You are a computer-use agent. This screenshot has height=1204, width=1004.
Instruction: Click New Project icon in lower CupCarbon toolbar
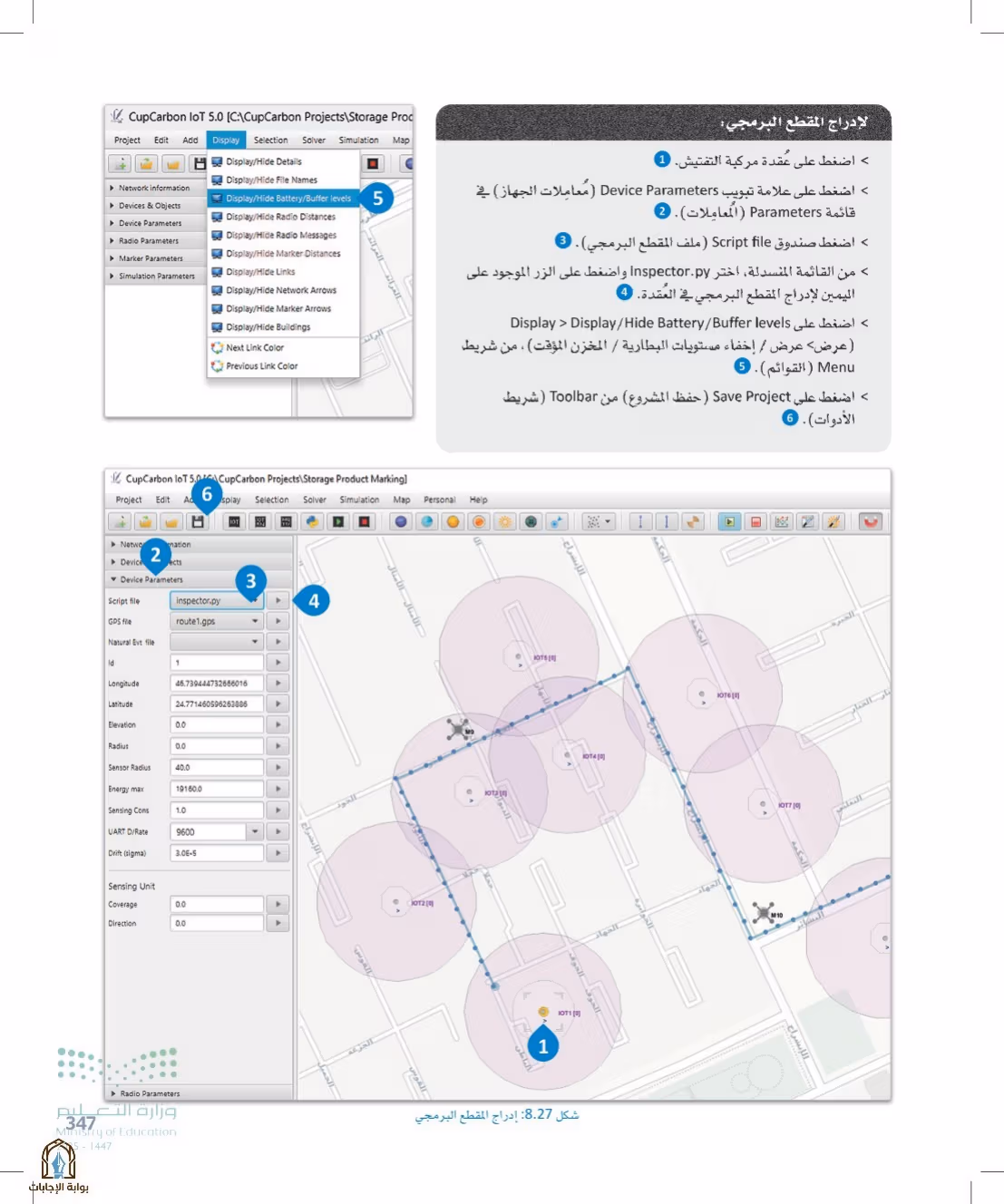120,521
